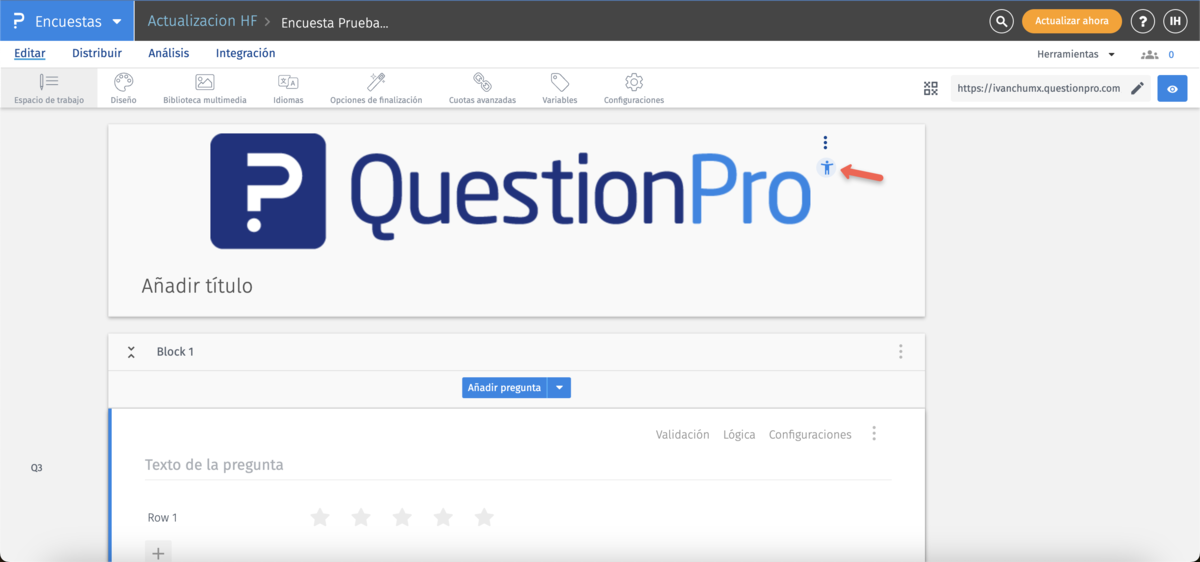Open the Espacio de trabajo workspace tool
This screenshot has width=1200, height=562.
(49, 88)
